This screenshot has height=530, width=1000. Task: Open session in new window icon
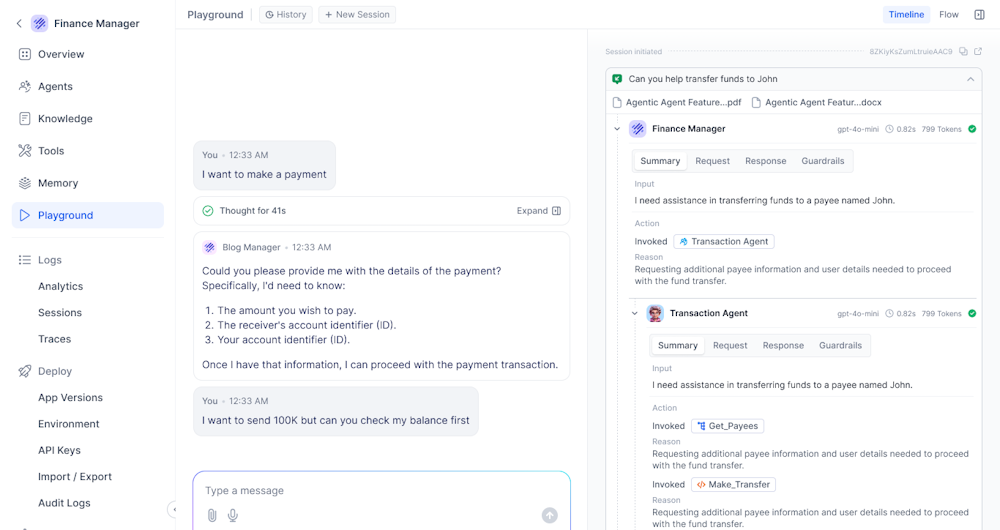pyautogui.click(x=978, y=51)
